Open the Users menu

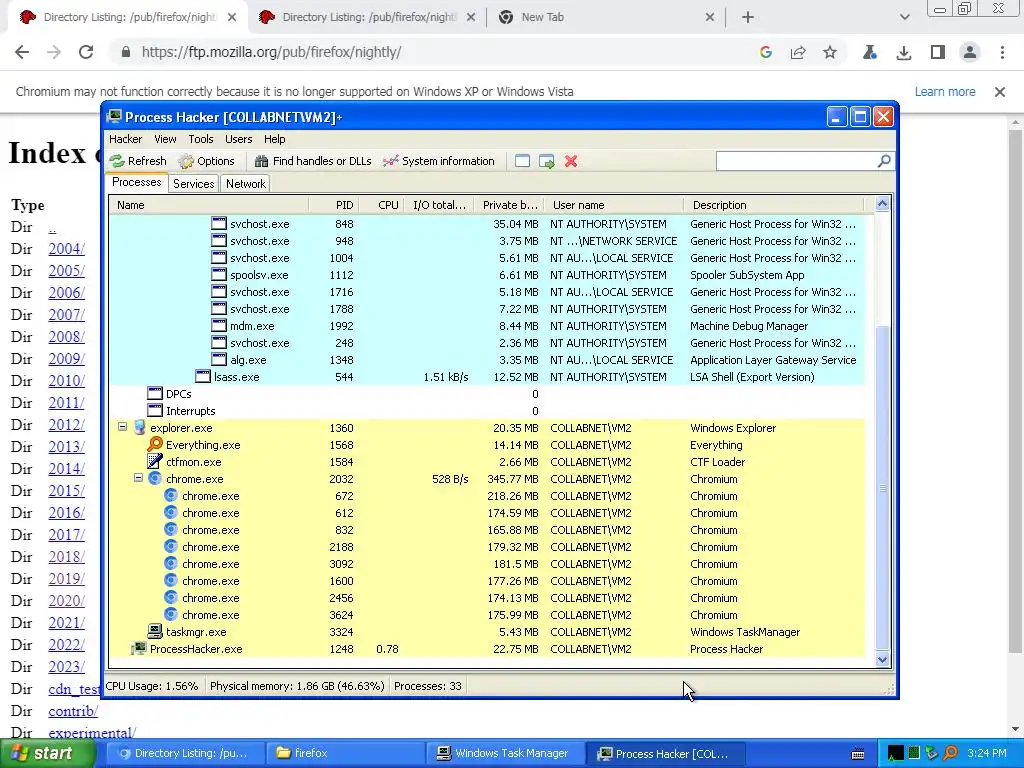(x=238, y=139)
